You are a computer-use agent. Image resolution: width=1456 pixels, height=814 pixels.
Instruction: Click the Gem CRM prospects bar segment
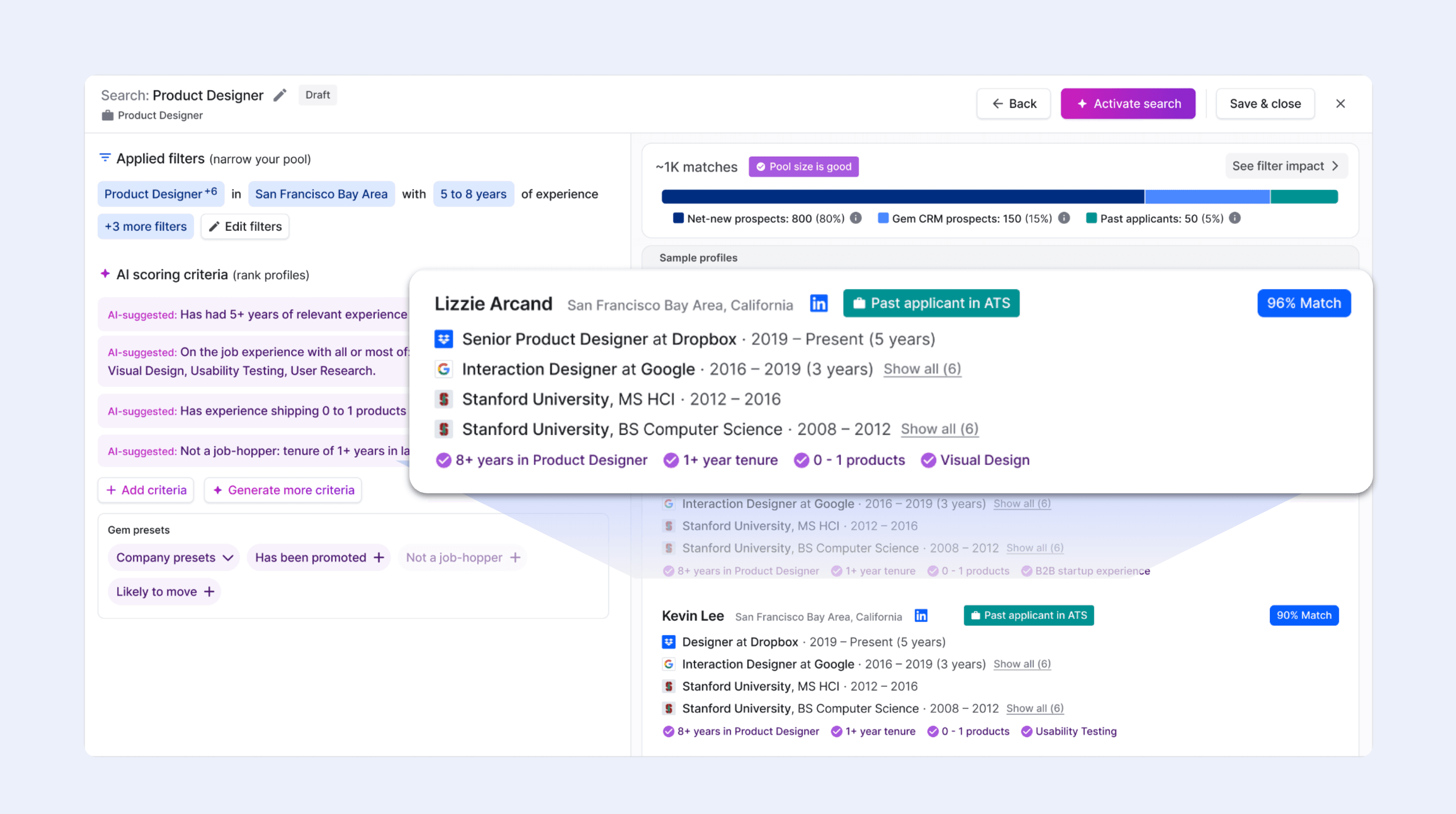click(x=1207, y=197)
